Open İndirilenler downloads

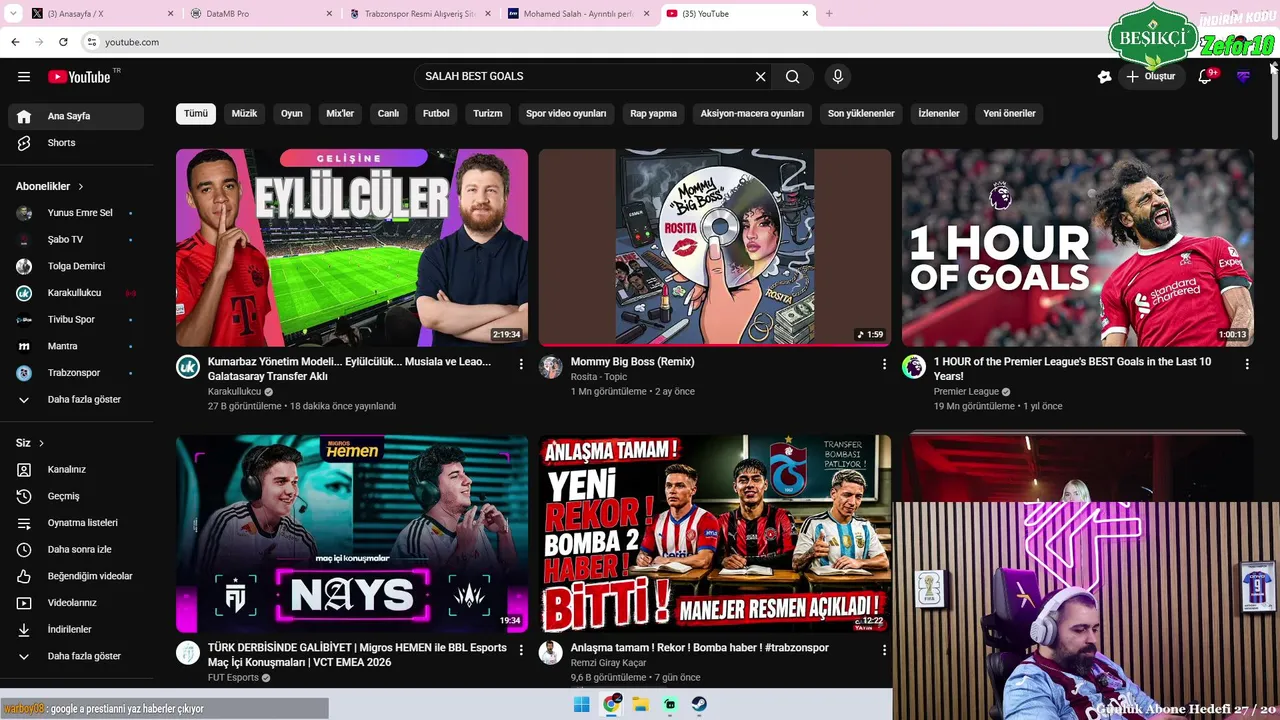click(76, 630)
